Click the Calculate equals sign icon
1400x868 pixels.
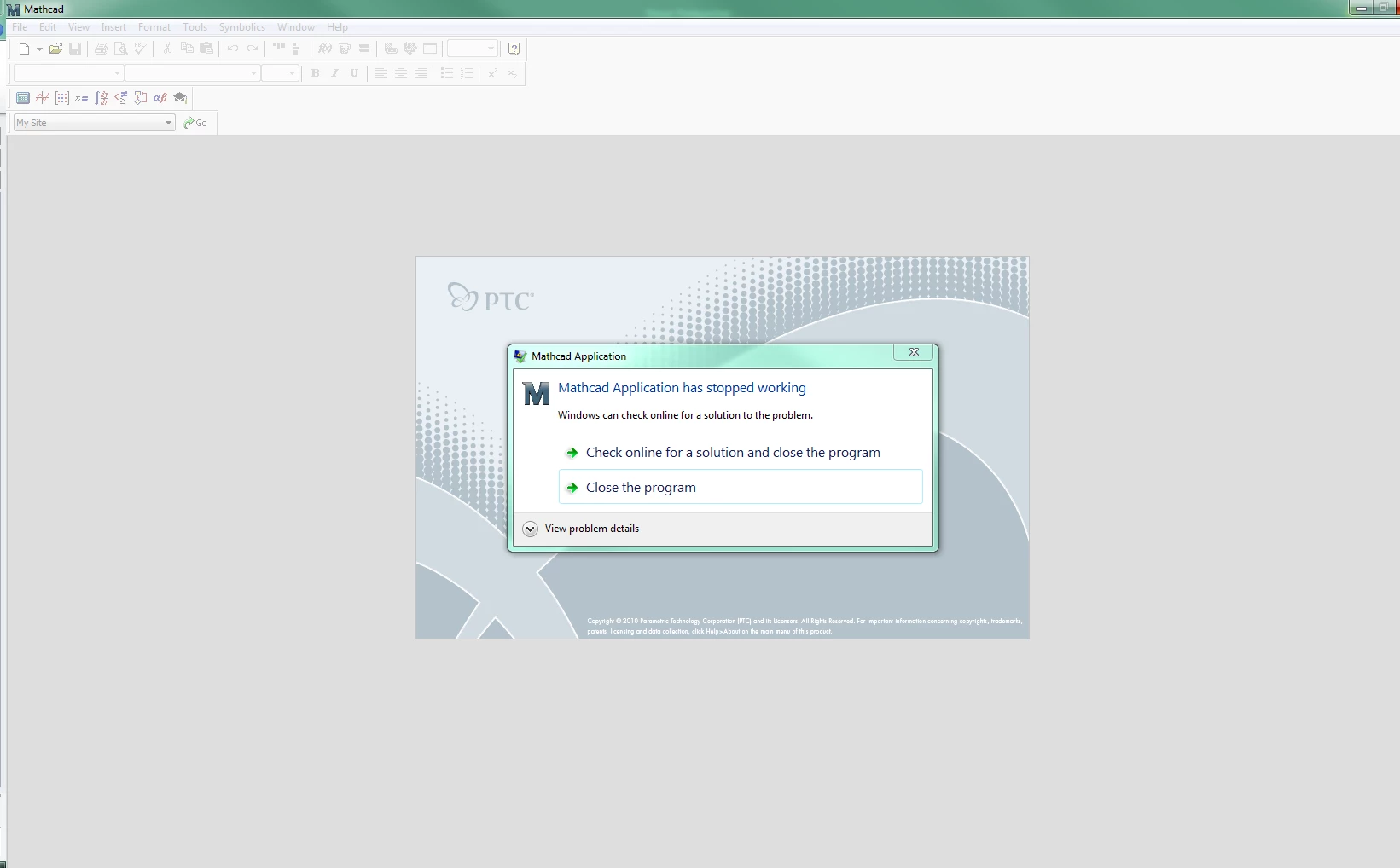click(x=364, y=49)
